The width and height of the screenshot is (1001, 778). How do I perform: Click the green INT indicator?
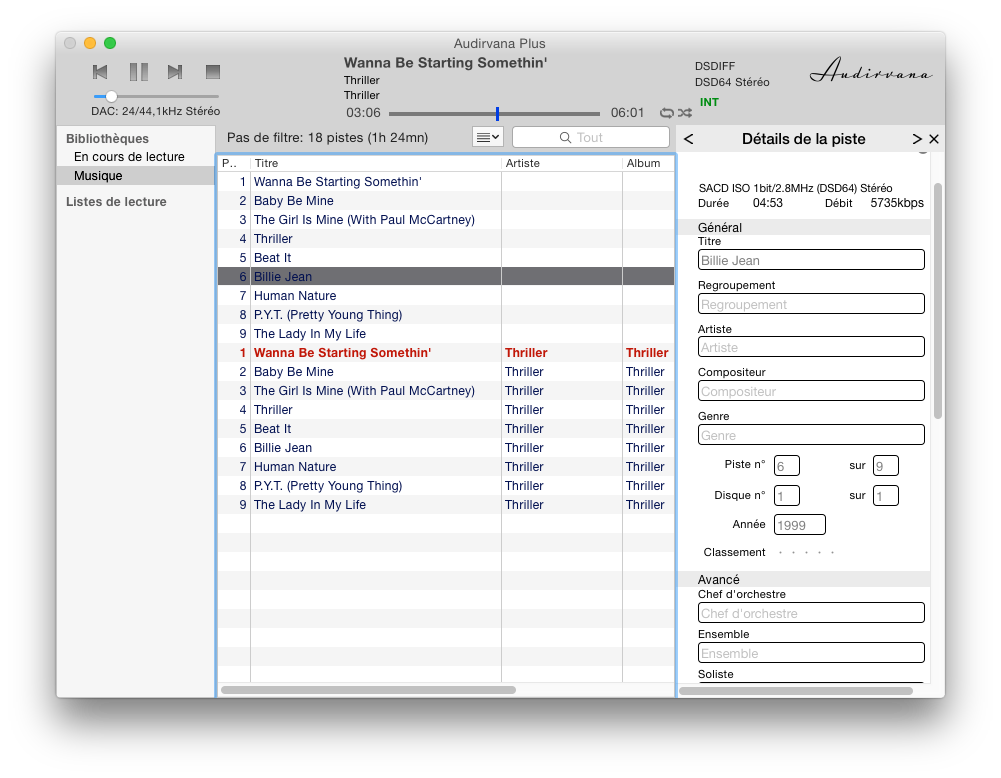click(709, 102)
